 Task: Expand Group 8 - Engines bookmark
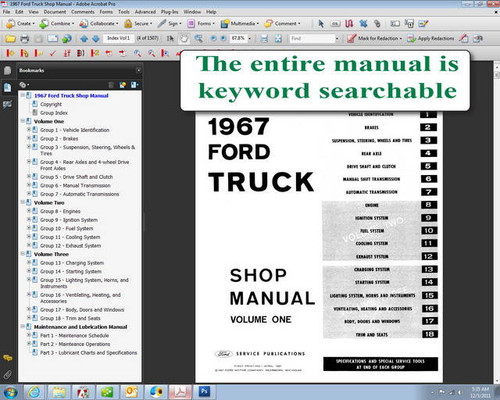pyautogui.click(x=29, y=211)
